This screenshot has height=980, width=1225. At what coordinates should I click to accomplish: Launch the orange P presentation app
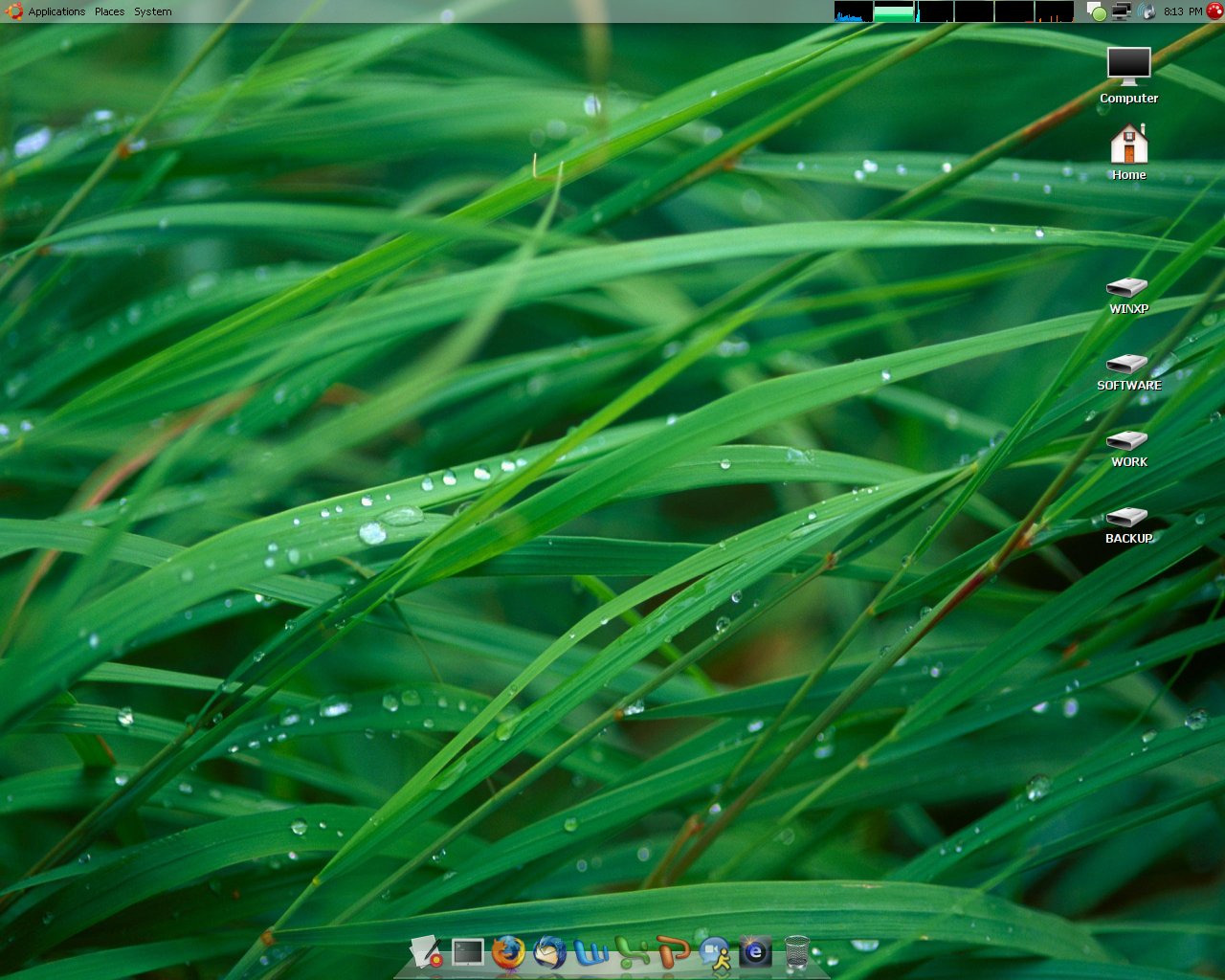(x=674, y=952)
